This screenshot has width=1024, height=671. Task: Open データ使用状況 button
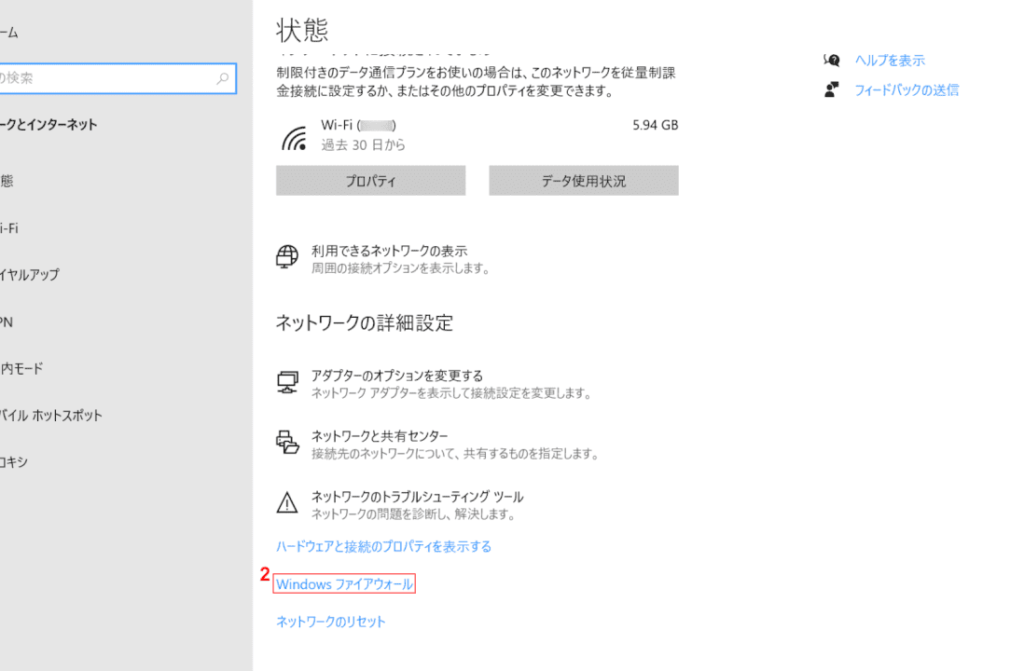click(x=583, y=181)
